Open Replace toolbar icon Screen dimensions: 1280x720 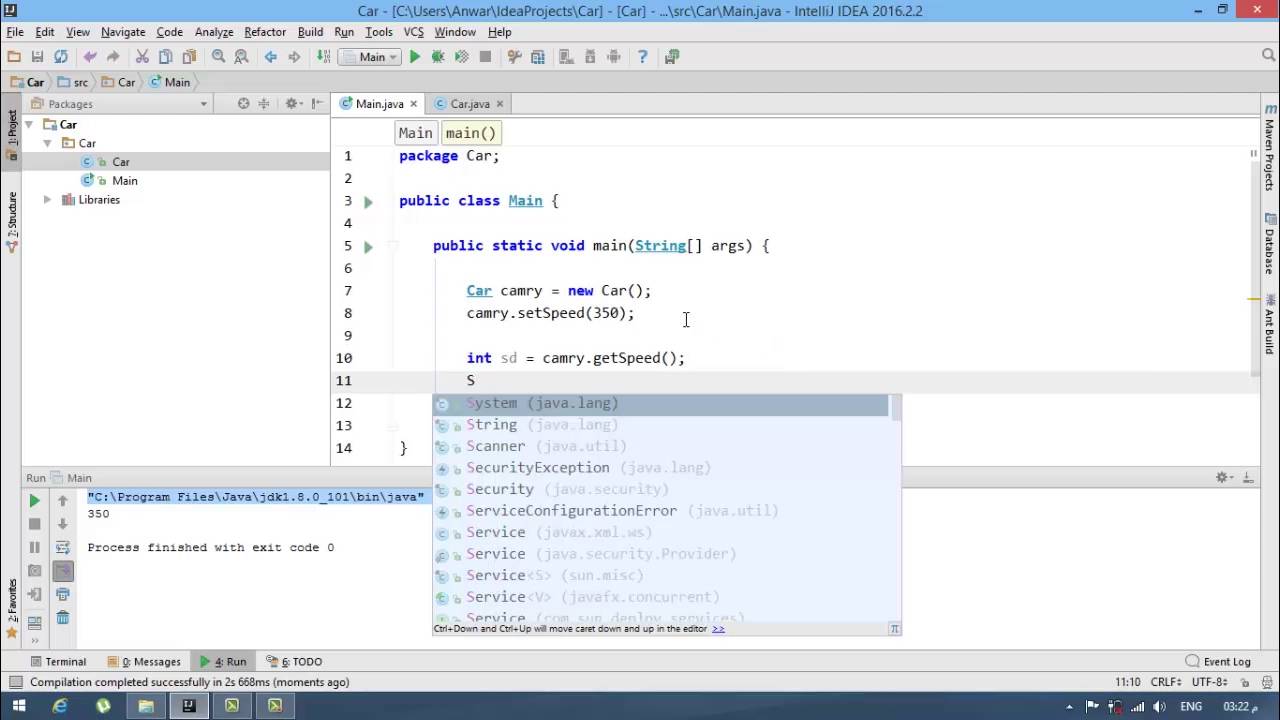point(241,57)
